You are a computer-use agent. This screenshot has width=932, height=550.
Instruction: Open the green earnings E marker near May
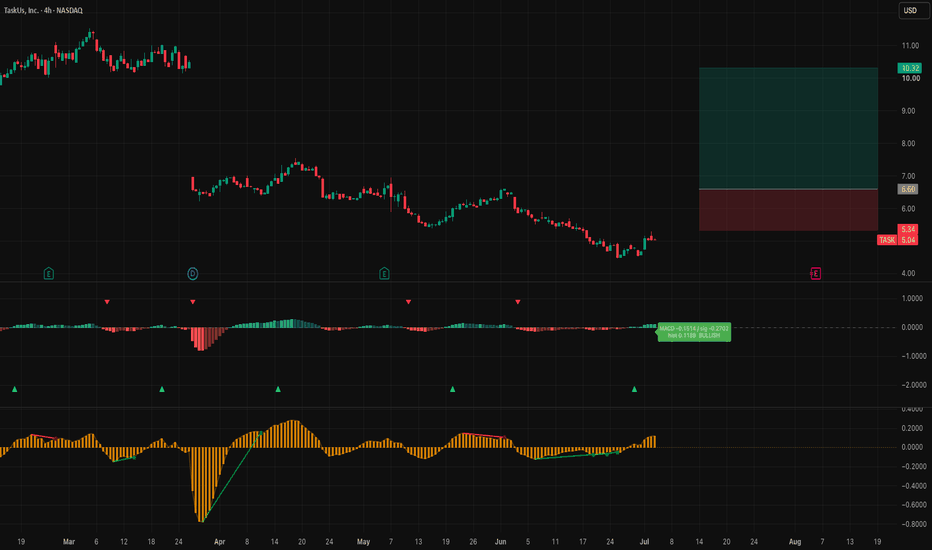(384, 274)
